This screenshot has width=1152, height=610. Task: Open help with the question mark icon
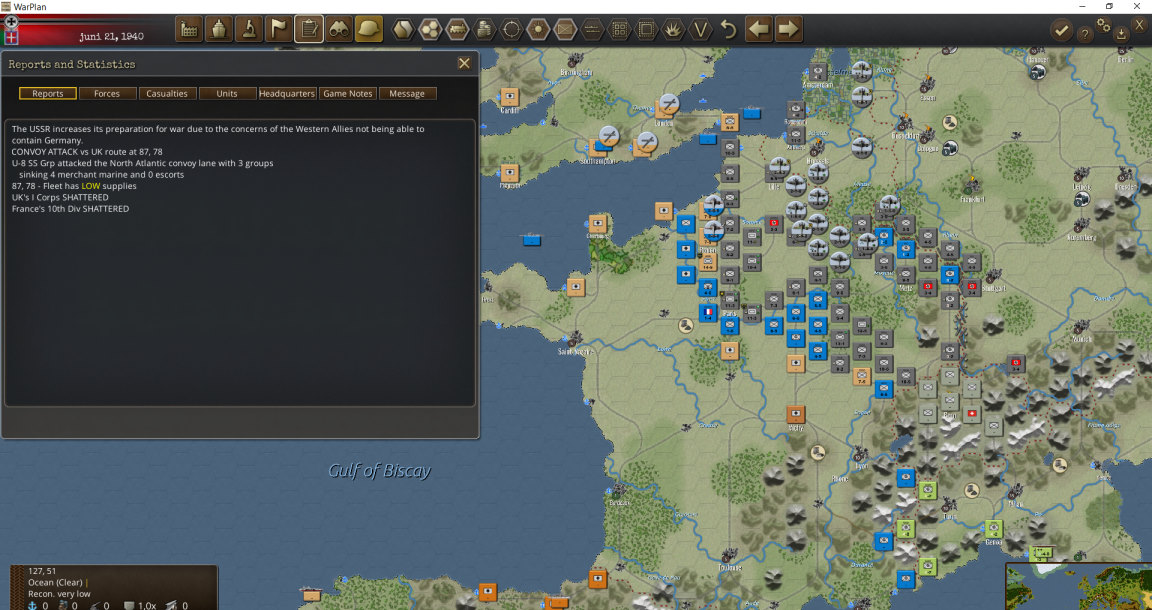click(x=1084, y=34)
